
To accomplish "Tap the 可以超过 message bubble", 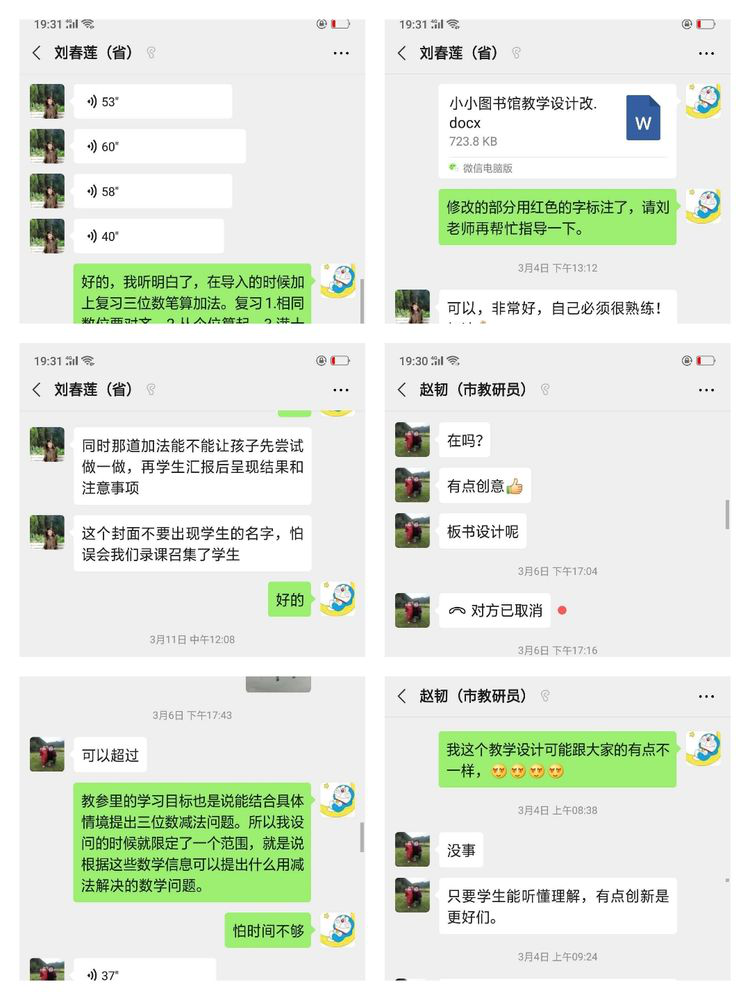I will 110,755.
